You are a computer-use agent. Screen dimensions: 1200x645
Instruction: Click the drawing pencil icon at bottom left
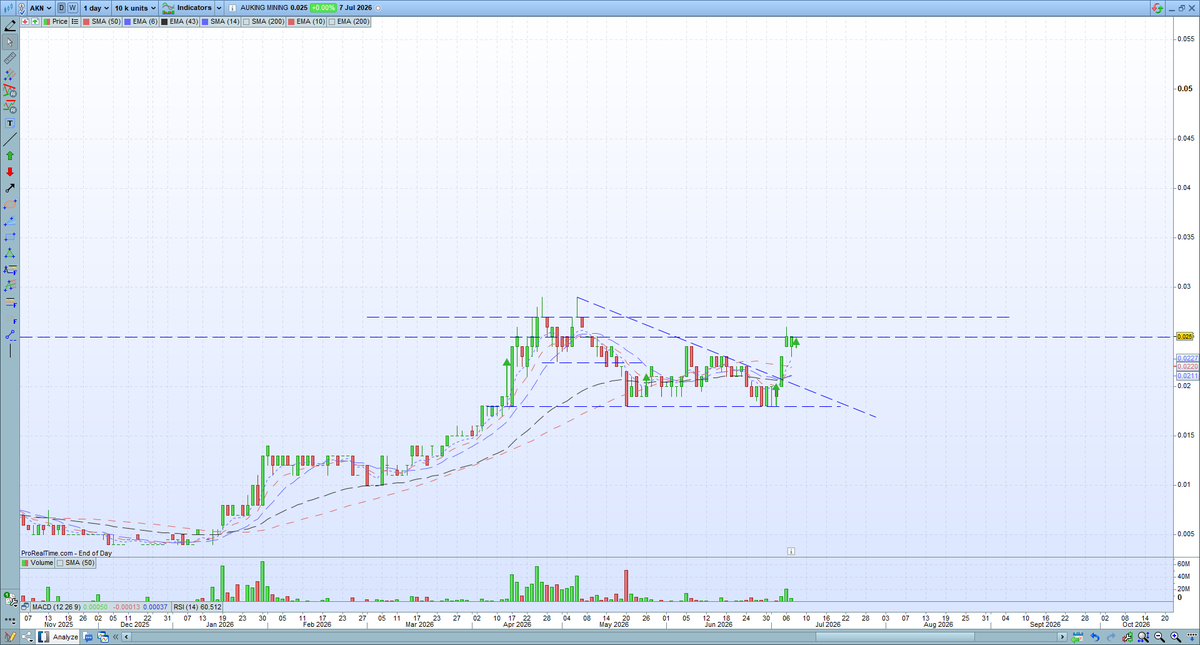(9, 636)
